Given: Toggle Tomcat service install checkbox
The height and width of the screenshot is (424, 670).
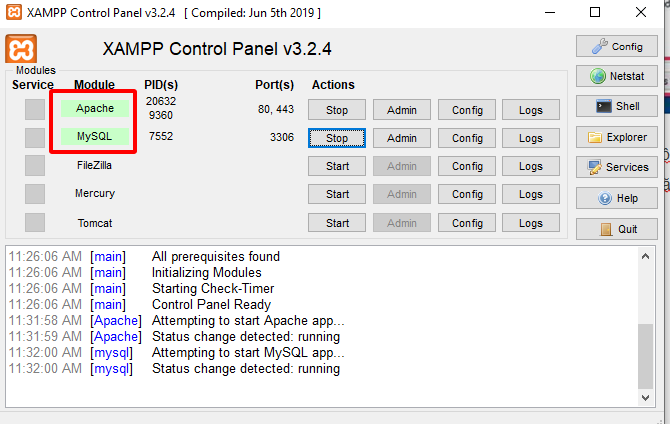Looking at the screenshot, I should coord(35,223).
